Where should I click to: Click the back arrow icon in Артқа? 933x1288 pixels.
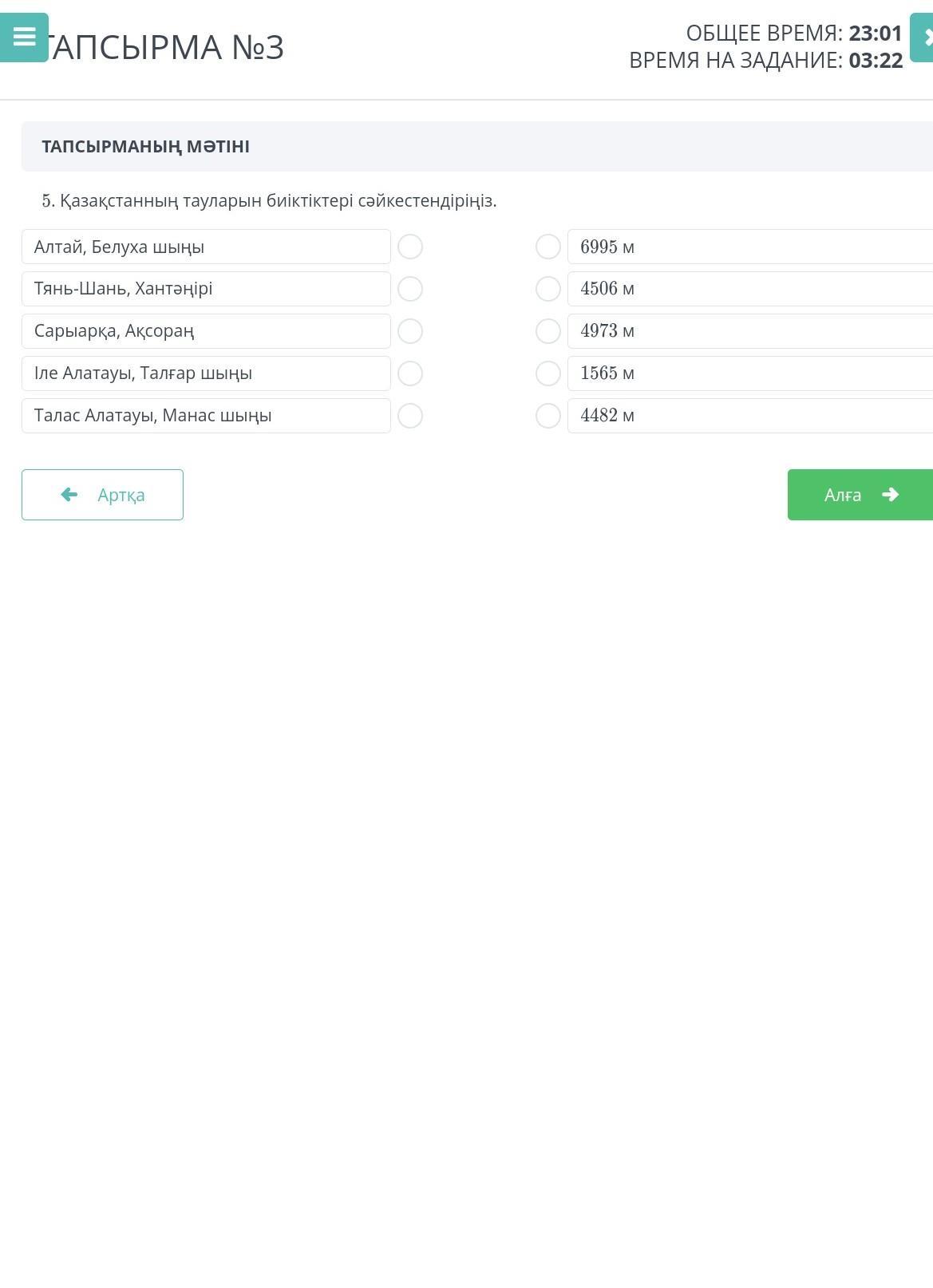tap(69, 495)
